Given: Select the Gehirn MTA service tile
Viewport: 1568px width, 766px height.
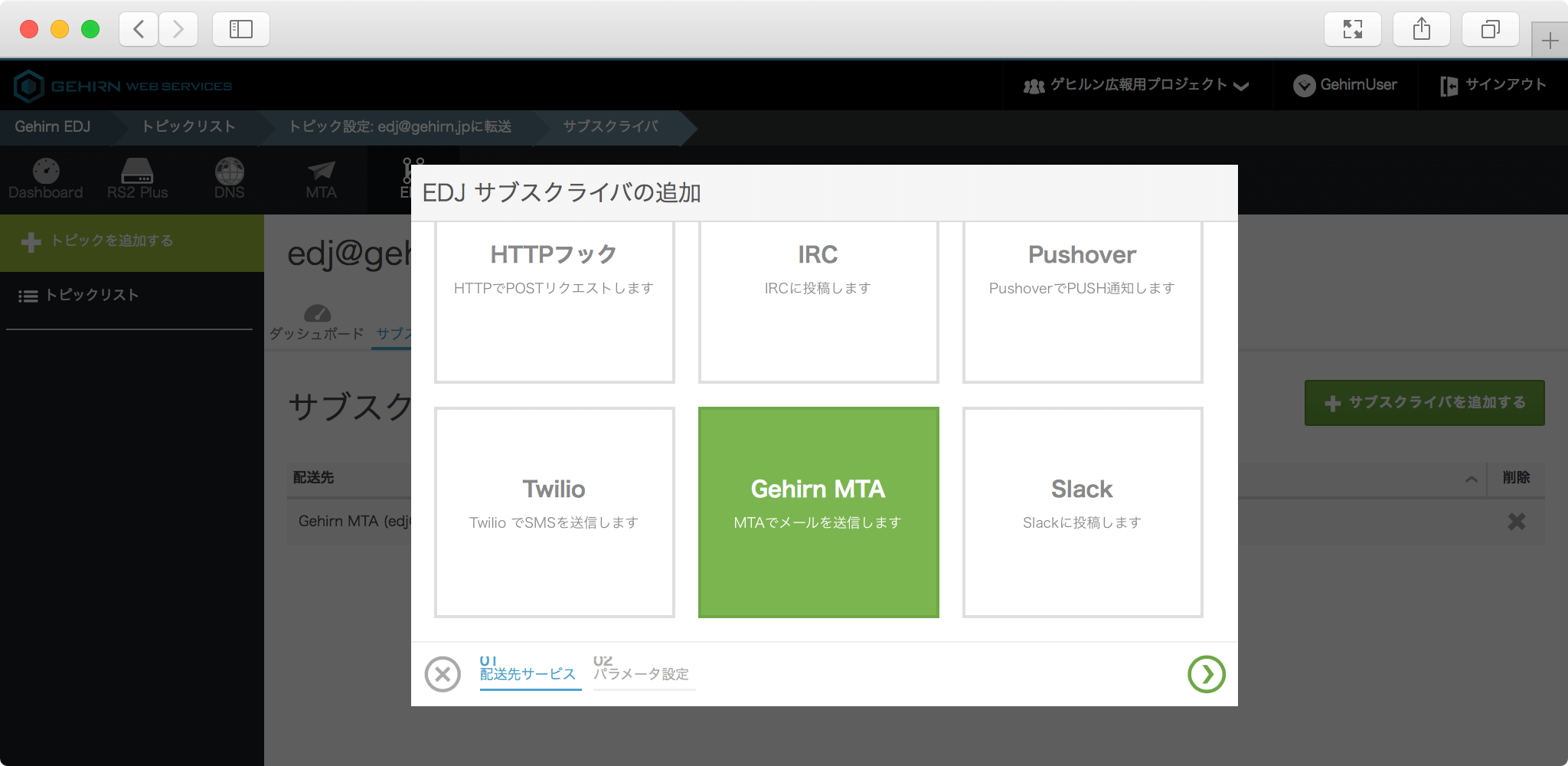Looking at the screenshot, I should point(818,512).
